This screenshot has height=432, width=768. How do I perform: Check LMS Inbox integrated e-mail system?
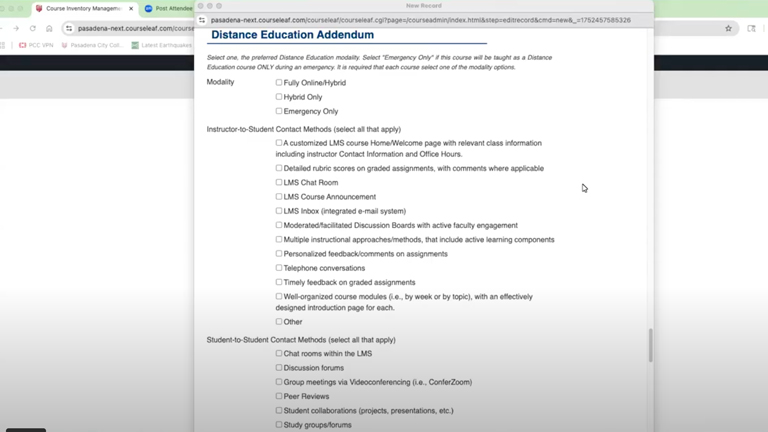click(x=279, y=211)
